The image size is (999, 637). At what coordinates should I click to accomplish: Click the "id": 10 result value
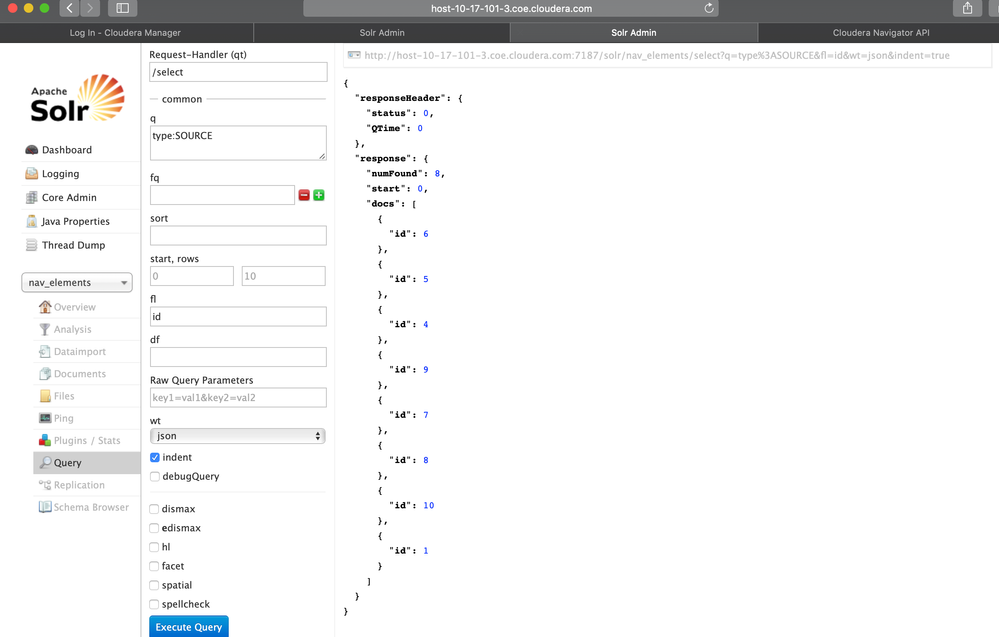pos(428,505)
